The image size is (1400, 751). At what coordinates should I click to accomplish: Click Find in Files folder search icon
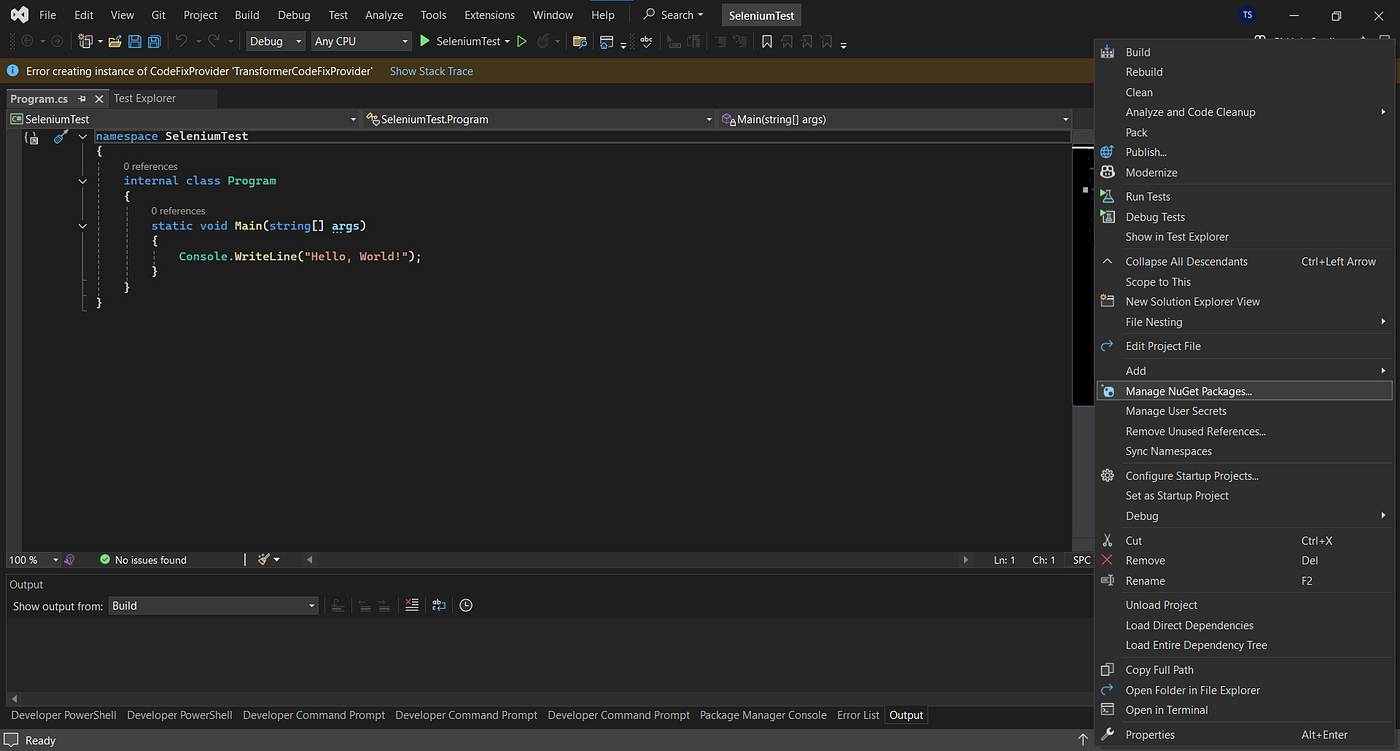pyautogui.click(x=579, y=41)
